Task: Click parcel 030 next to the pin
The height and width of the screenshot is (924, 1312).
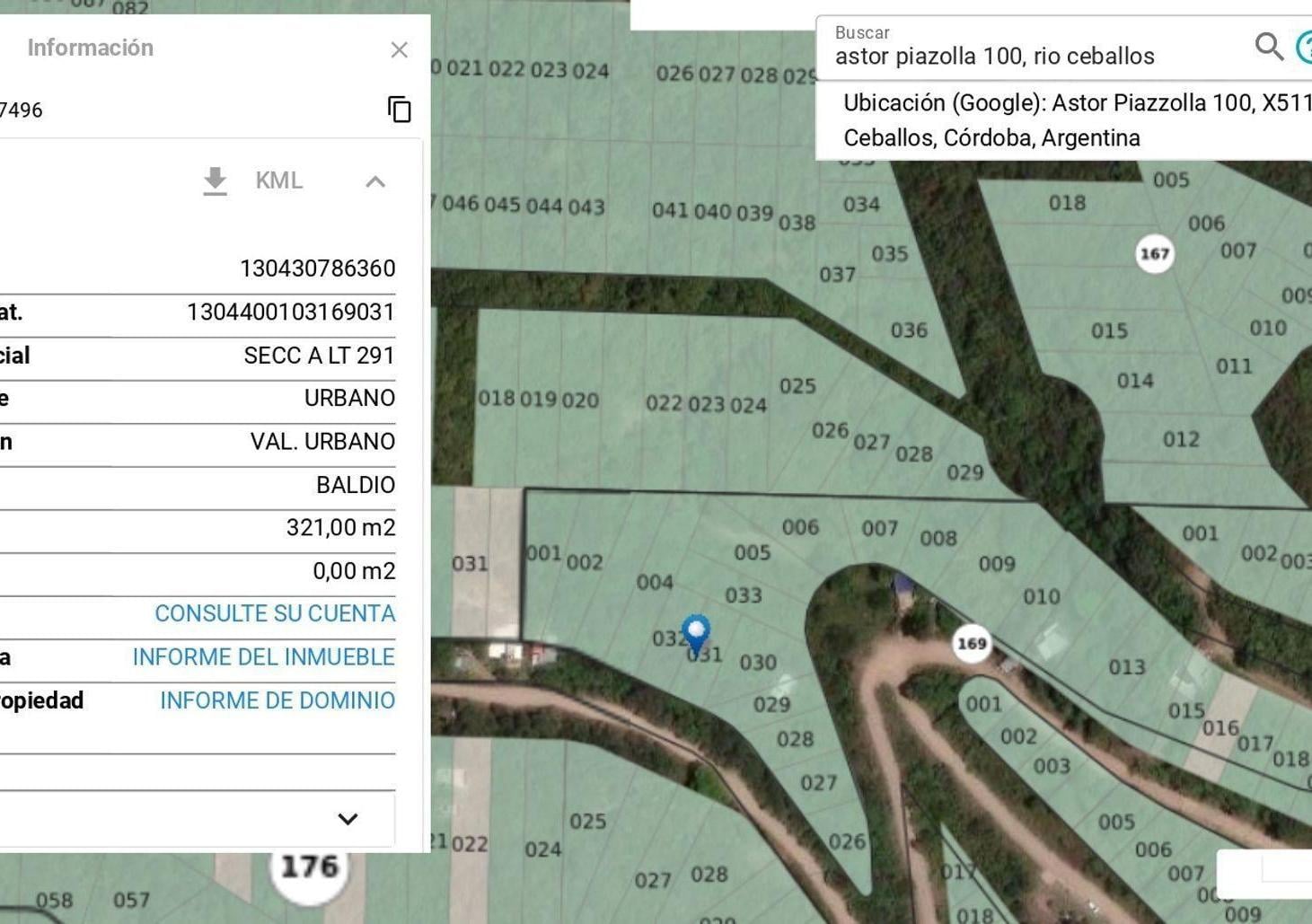Action: (758, 662)
